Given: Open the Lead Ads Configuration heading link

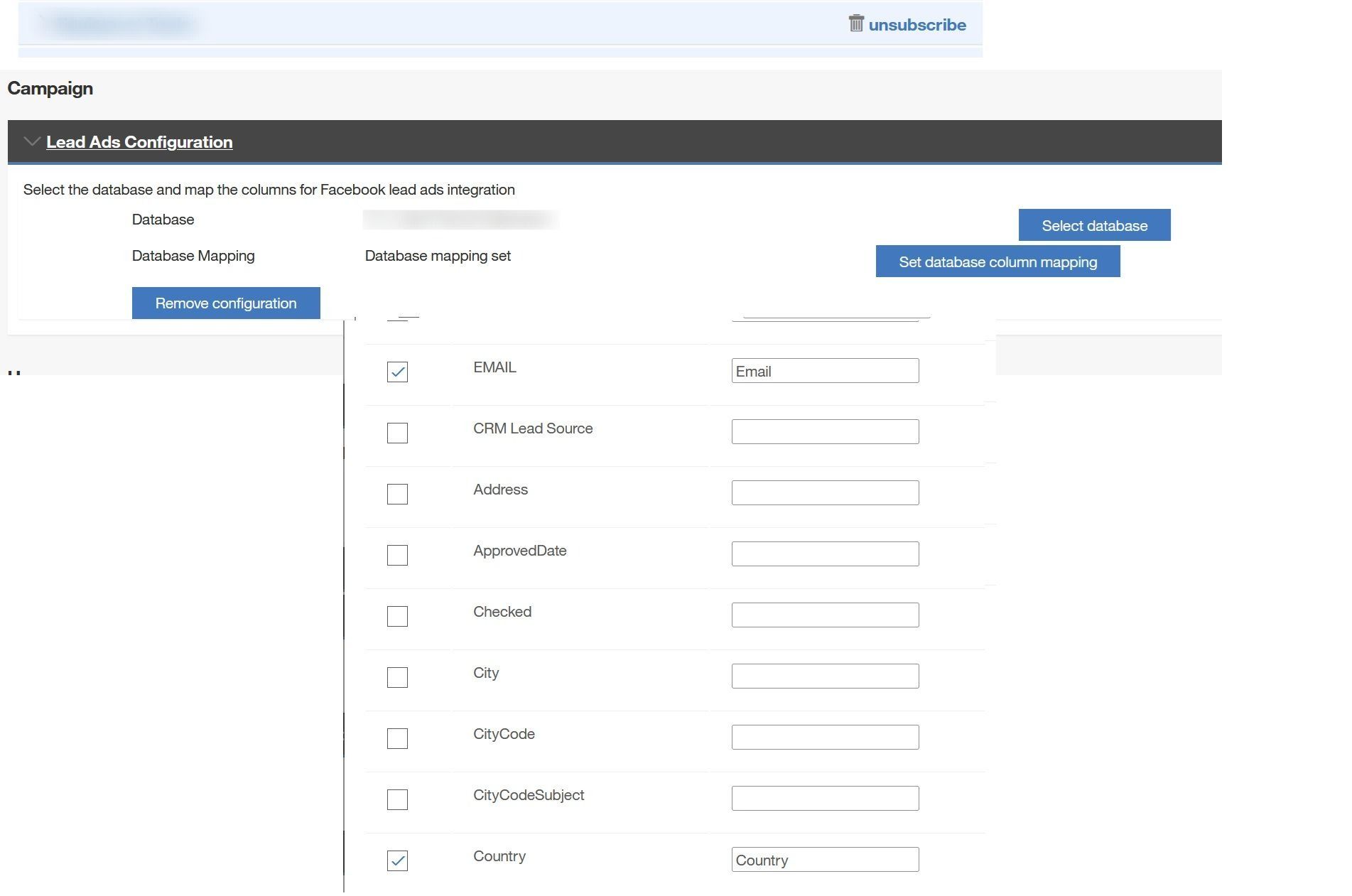Looking at the screenshot, I should coord(139,142).
